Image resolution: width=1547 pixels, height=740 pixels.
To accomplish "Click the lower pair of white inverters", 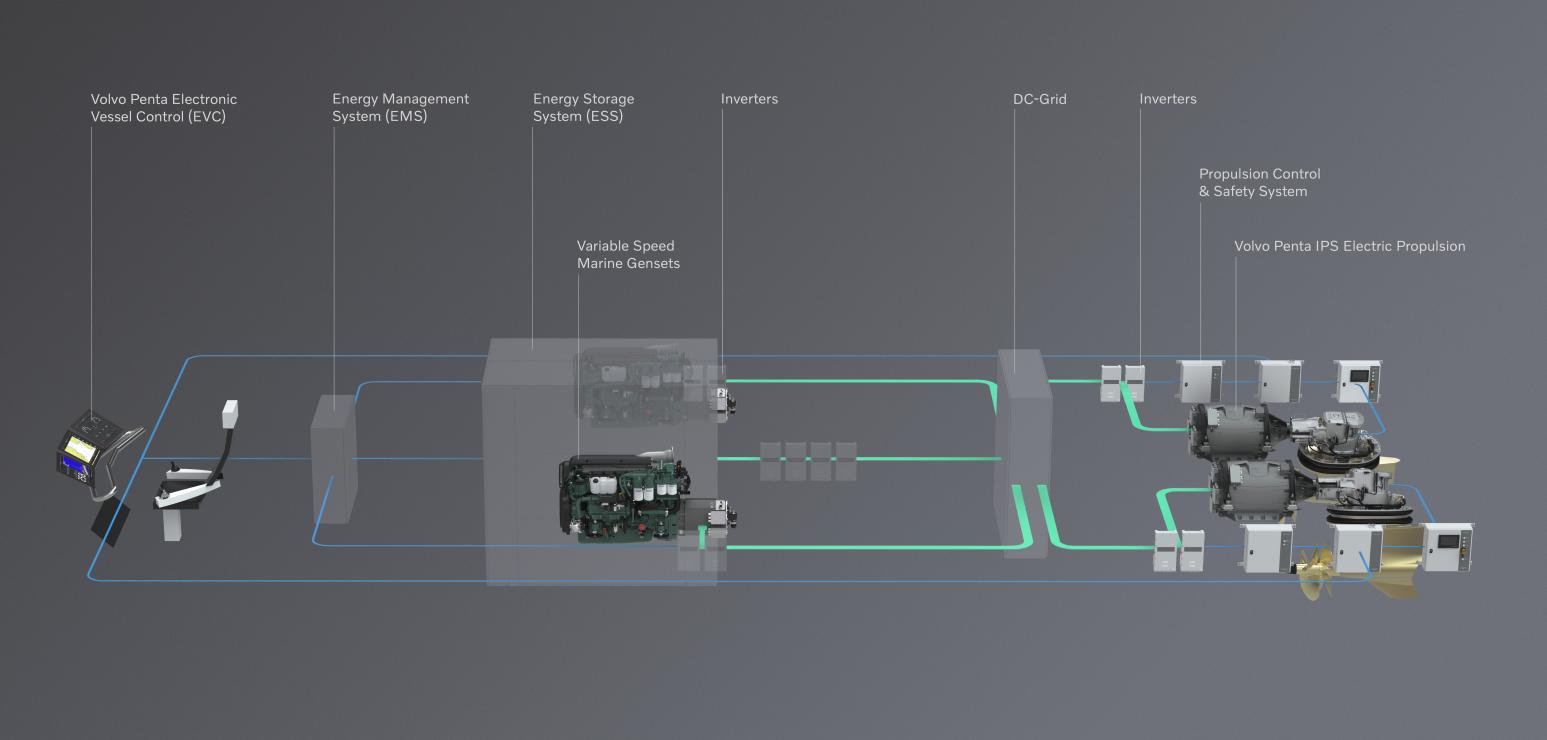I will tap(1178, 549).
